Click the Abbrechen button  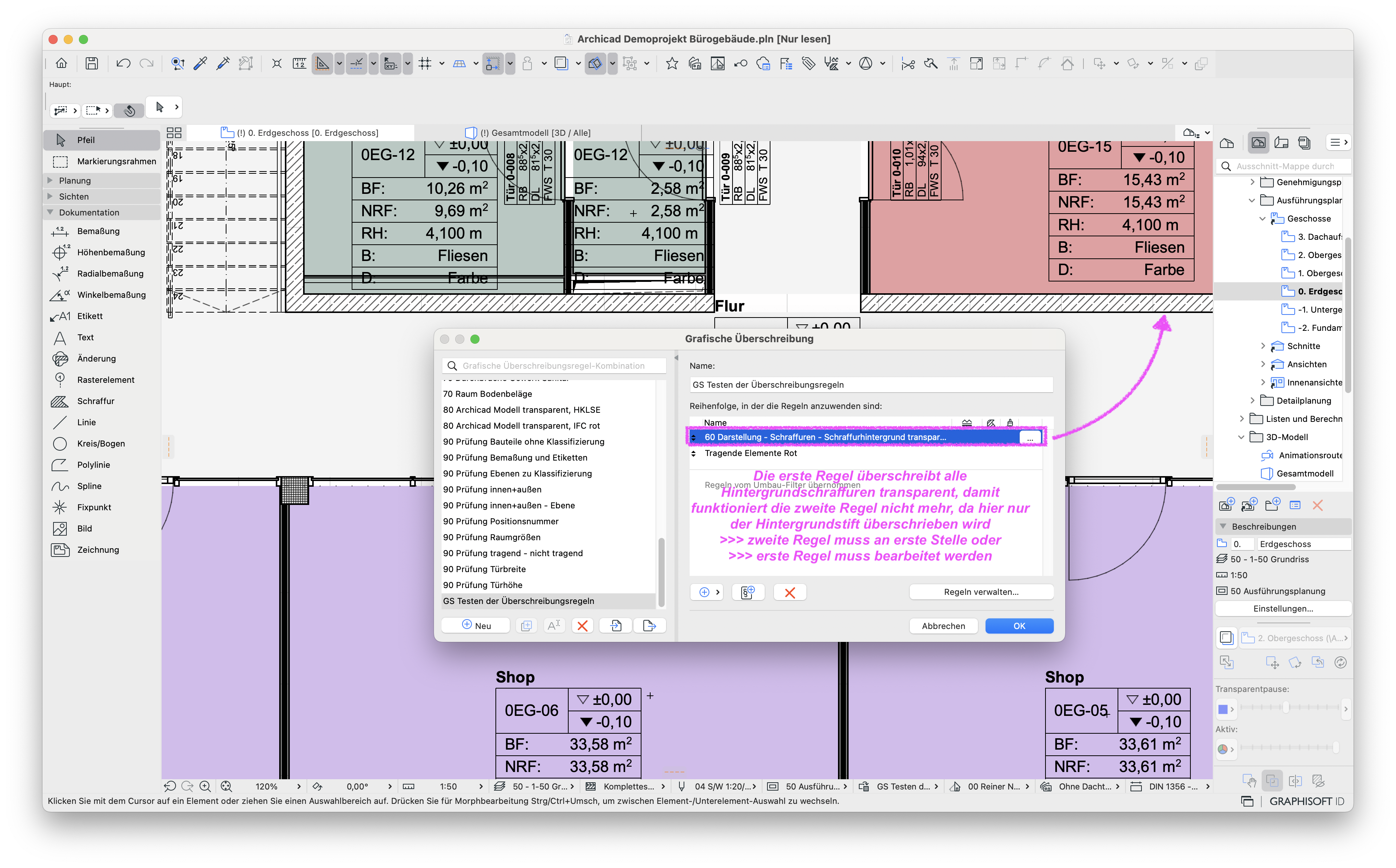tap(943, 626)
